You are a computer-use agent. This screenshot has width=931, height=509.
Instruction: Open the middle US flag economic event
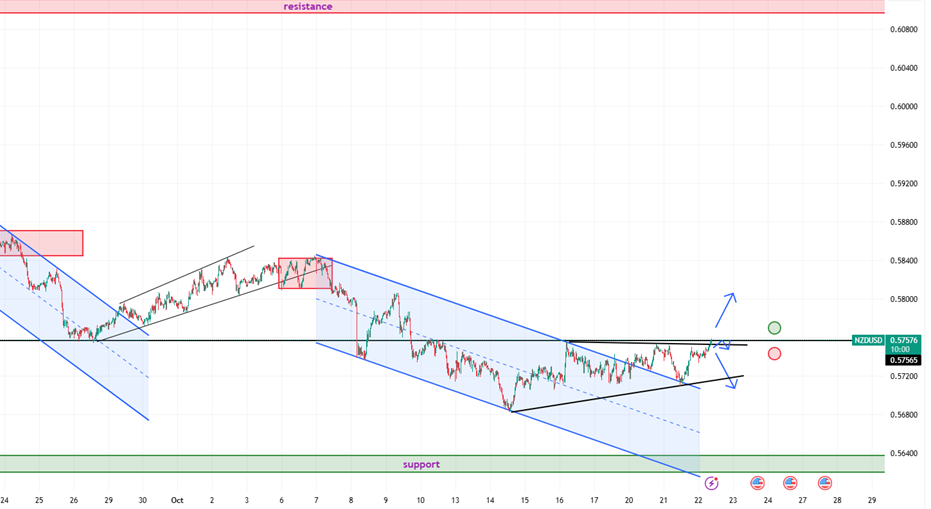click(790, 483)
